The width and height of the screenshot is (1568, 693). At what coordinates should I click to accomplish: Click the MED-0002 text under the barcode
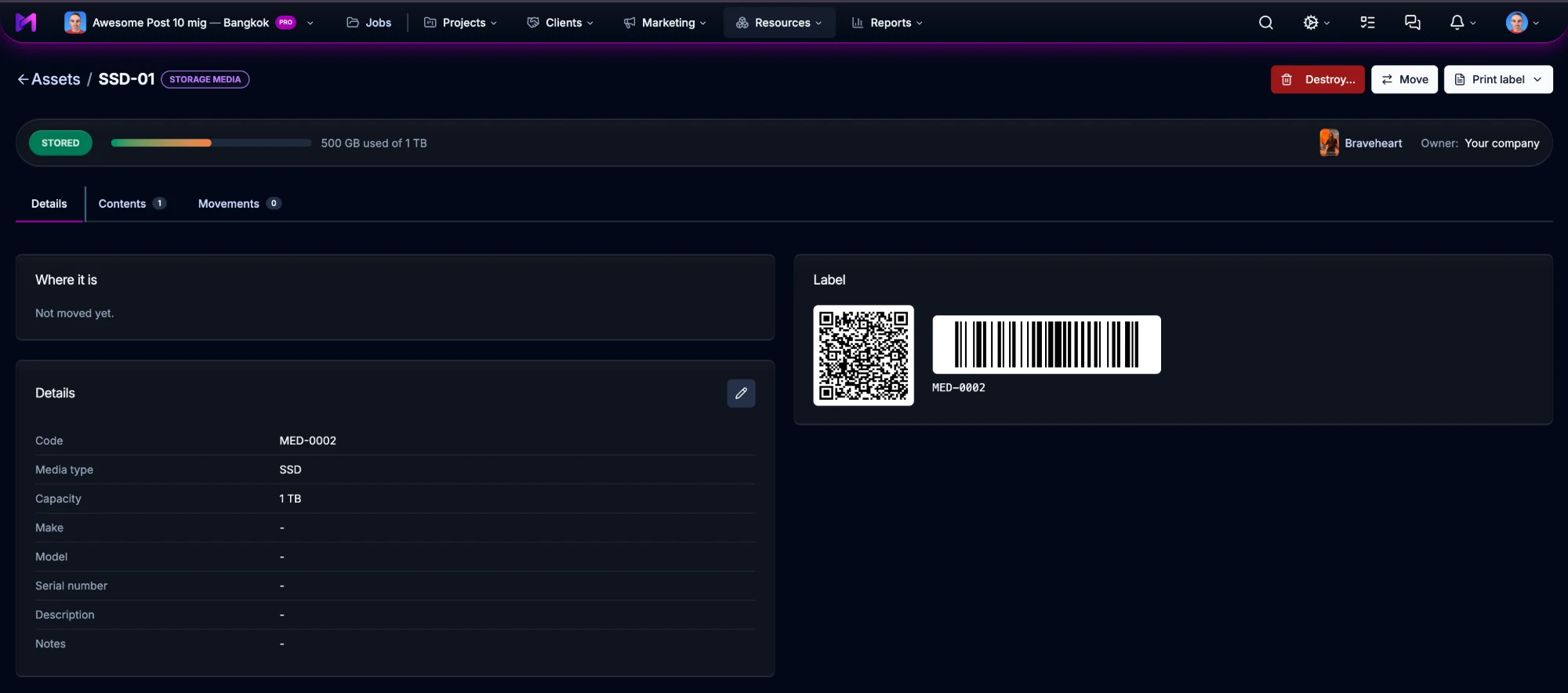[x=959, y=387]
